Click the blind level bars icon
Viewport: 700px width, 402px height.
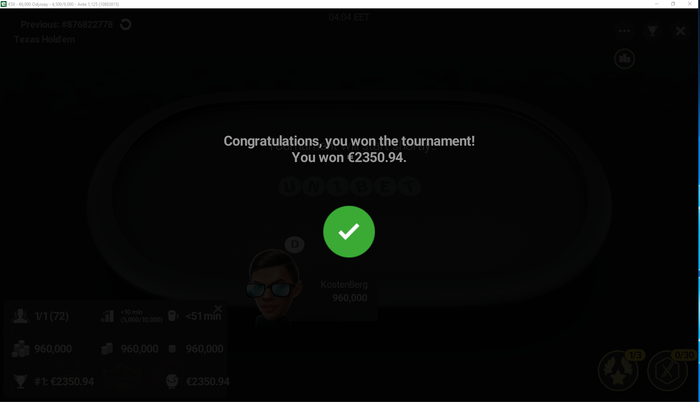point(107,316)
